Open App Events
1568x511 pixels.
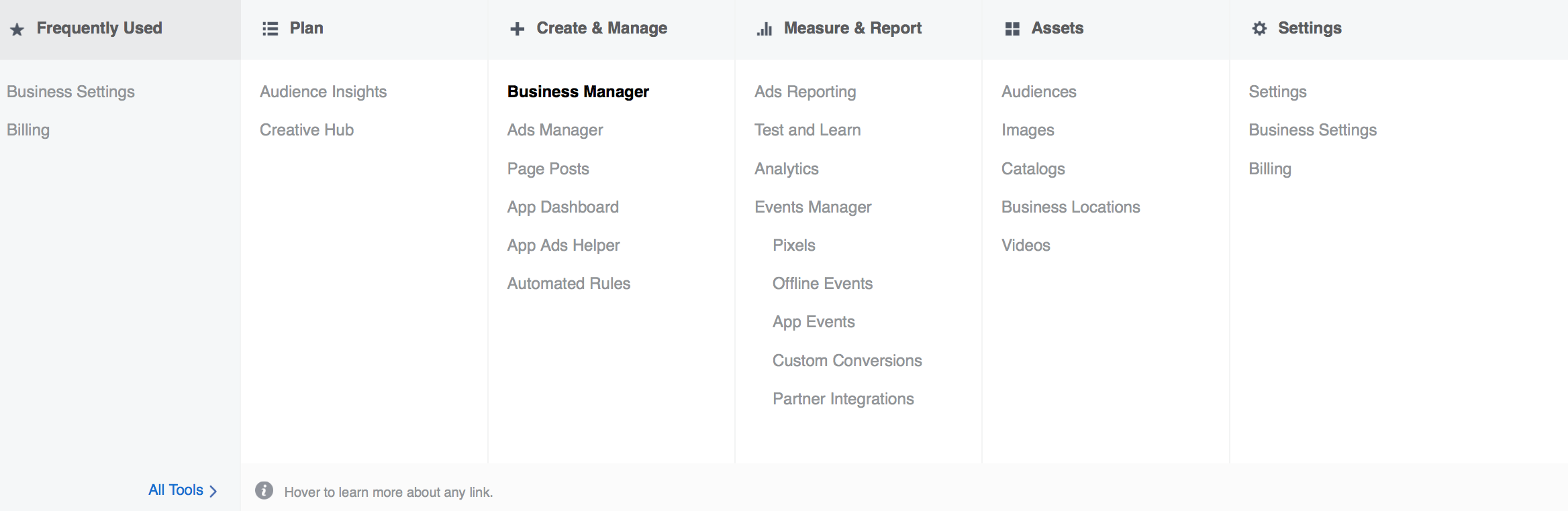point(814,322)
